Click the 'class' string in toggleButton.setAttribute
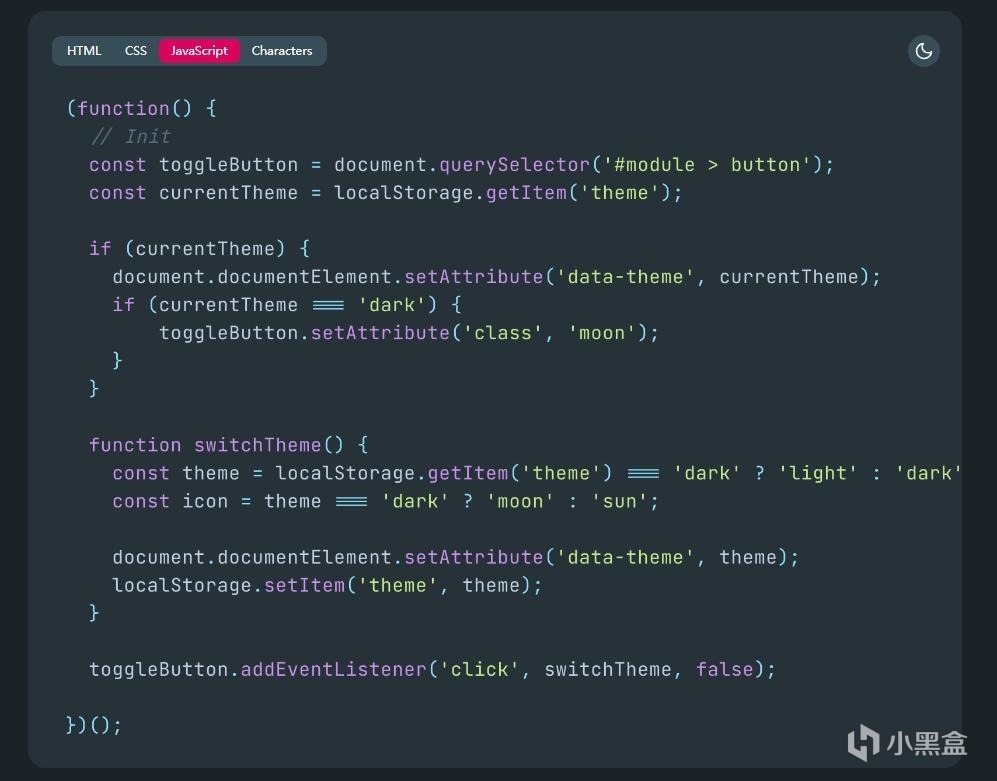The width and height of the screenshot is (997, 781). (502, 333)
